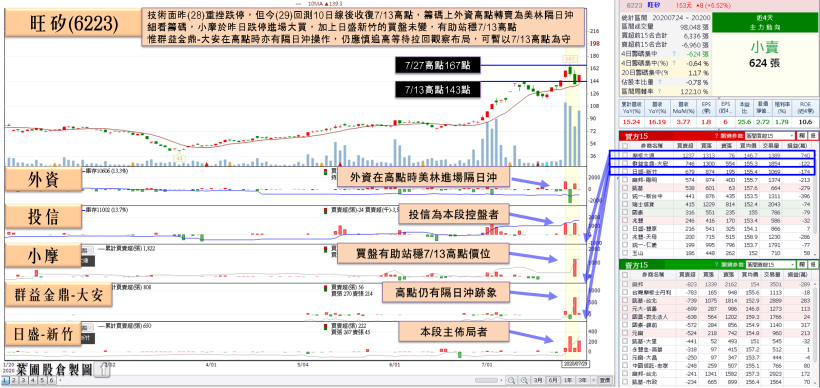
Task: Tick checkbox for 國泰 buyer row
Action: (x=625, y=212)
